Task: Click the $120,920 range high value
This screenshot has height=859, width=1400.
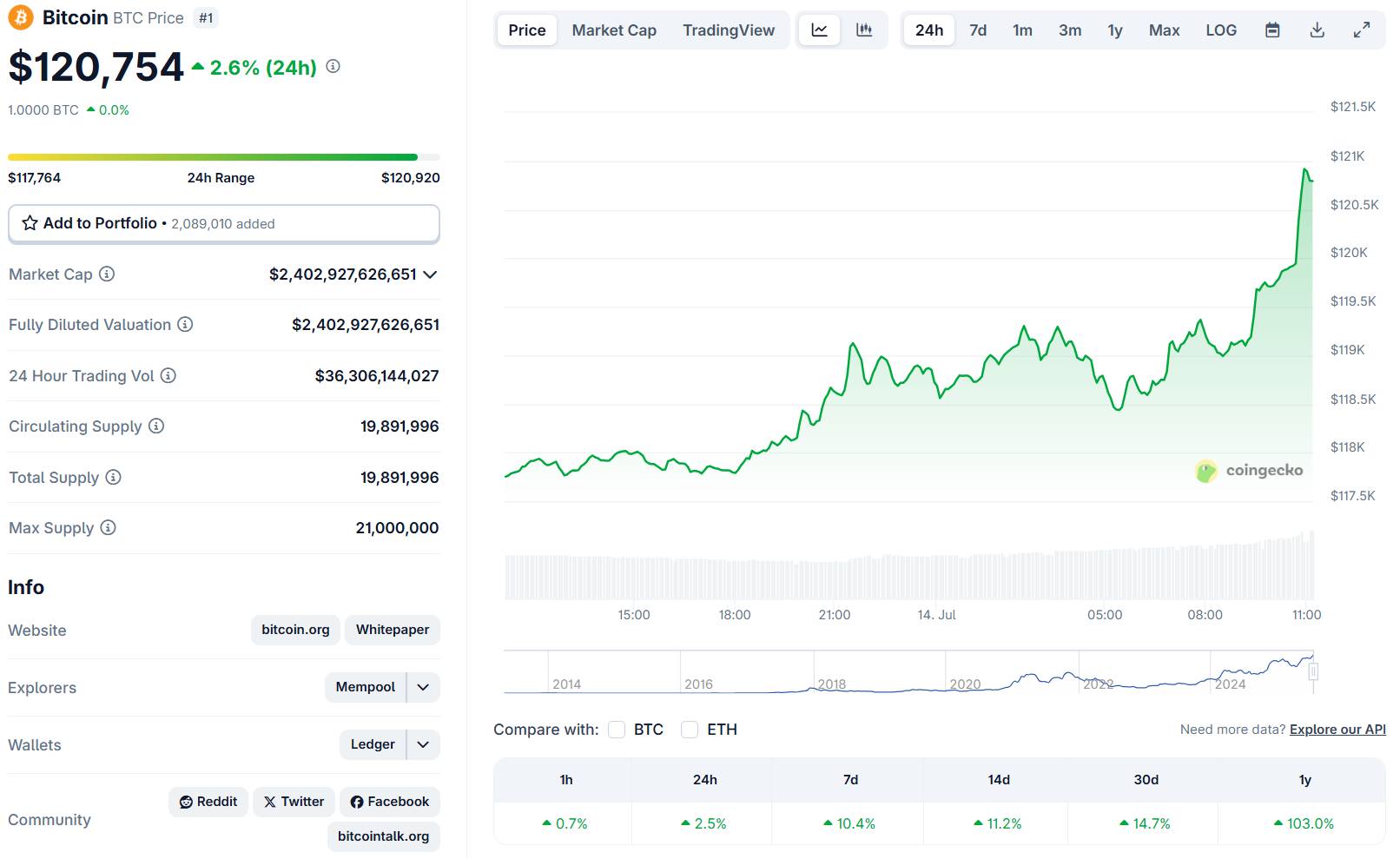Action: coord(411,178)
